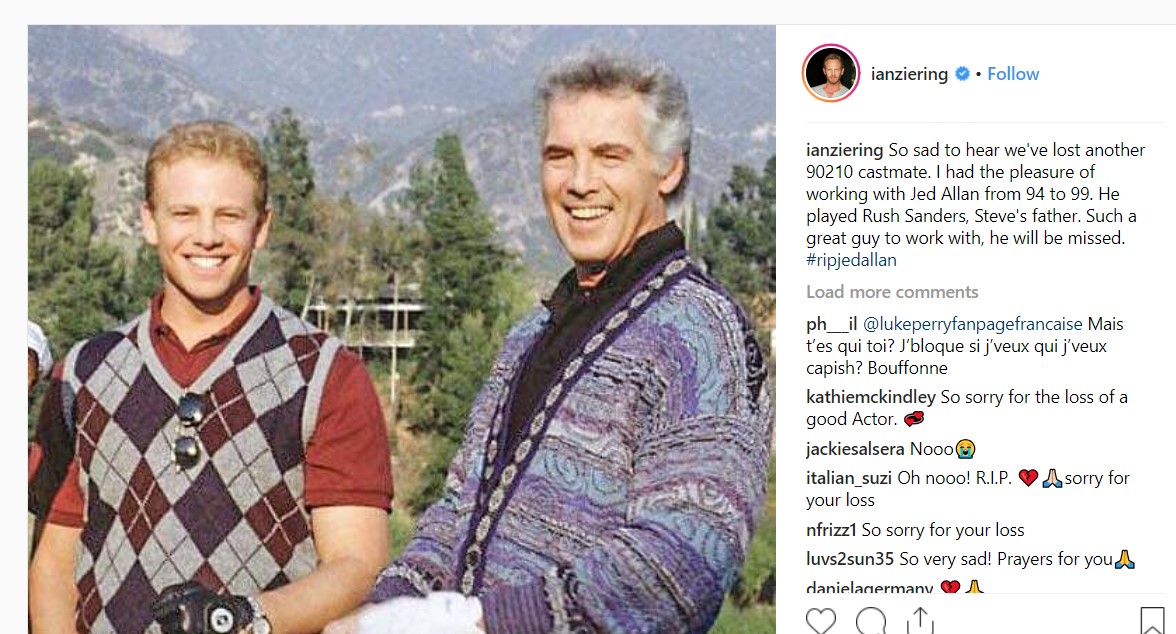This screenshot has width=1176, height=634.
Task: Save post with bookmark icon
Action: pyautogui.click(x=1152, y=621)
